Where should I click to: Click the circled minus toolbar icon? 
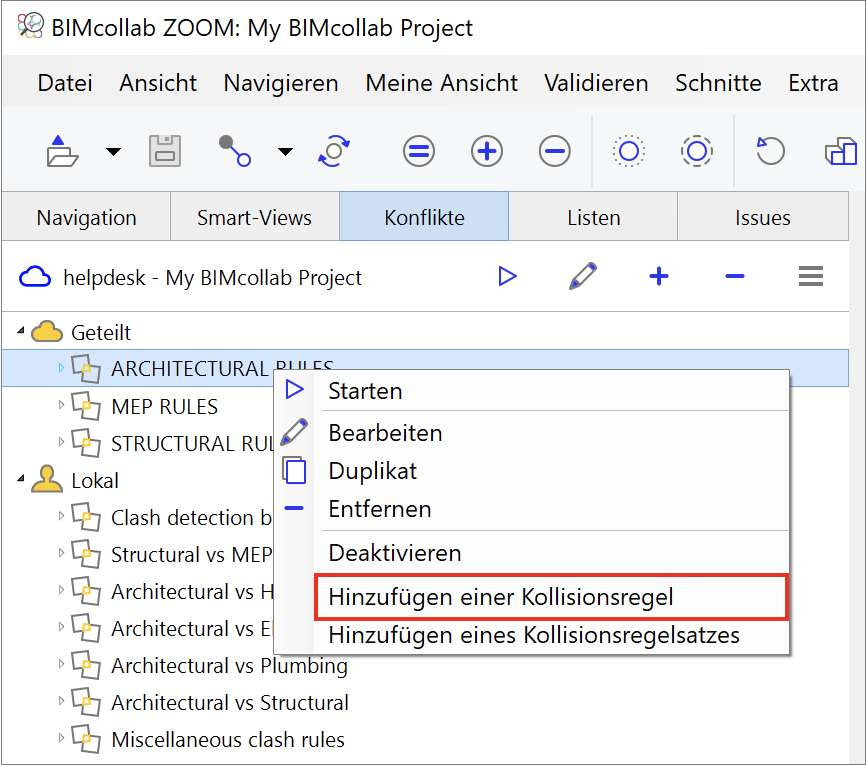[x=555, y=151]
